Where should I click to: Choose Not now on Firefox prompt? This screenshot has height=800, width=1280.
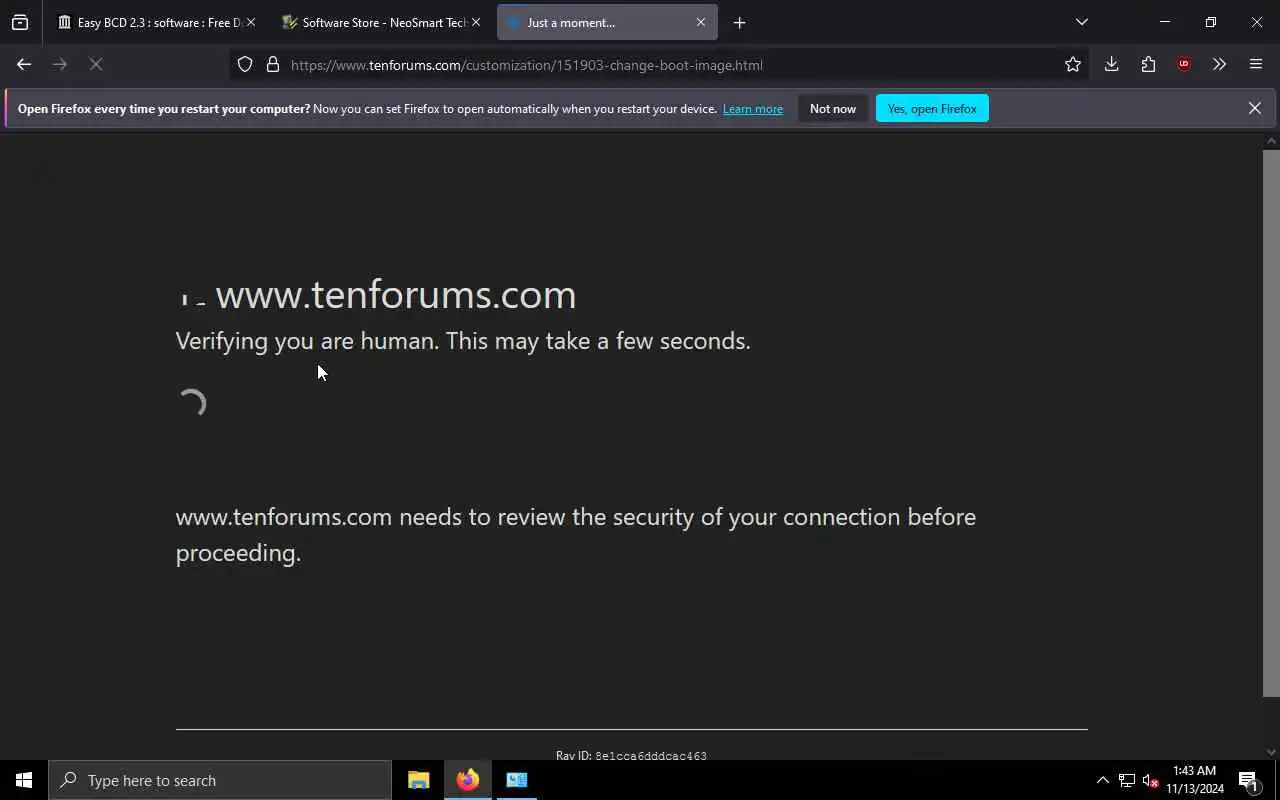point(832,109)
